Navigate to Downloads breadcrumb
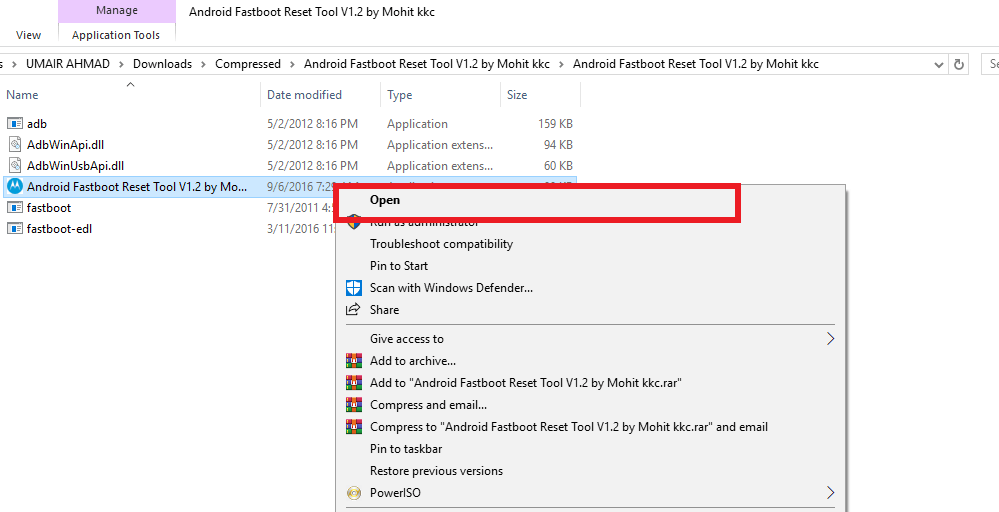This screenshot has width=999, height=512. [x=162, y=64]
